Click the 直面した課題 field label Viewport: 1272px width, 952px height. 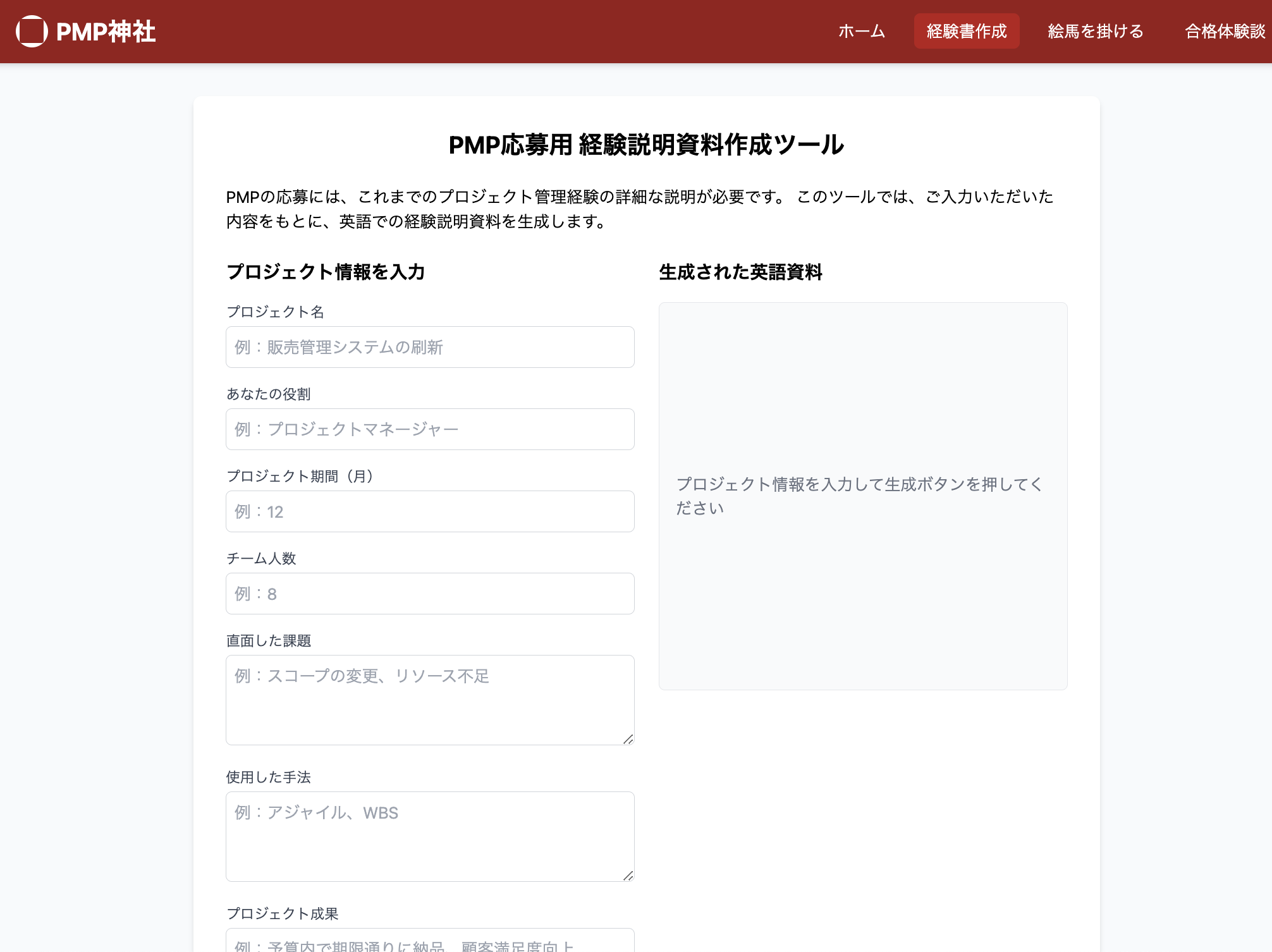pyautogui.click(x=269, y=640)
